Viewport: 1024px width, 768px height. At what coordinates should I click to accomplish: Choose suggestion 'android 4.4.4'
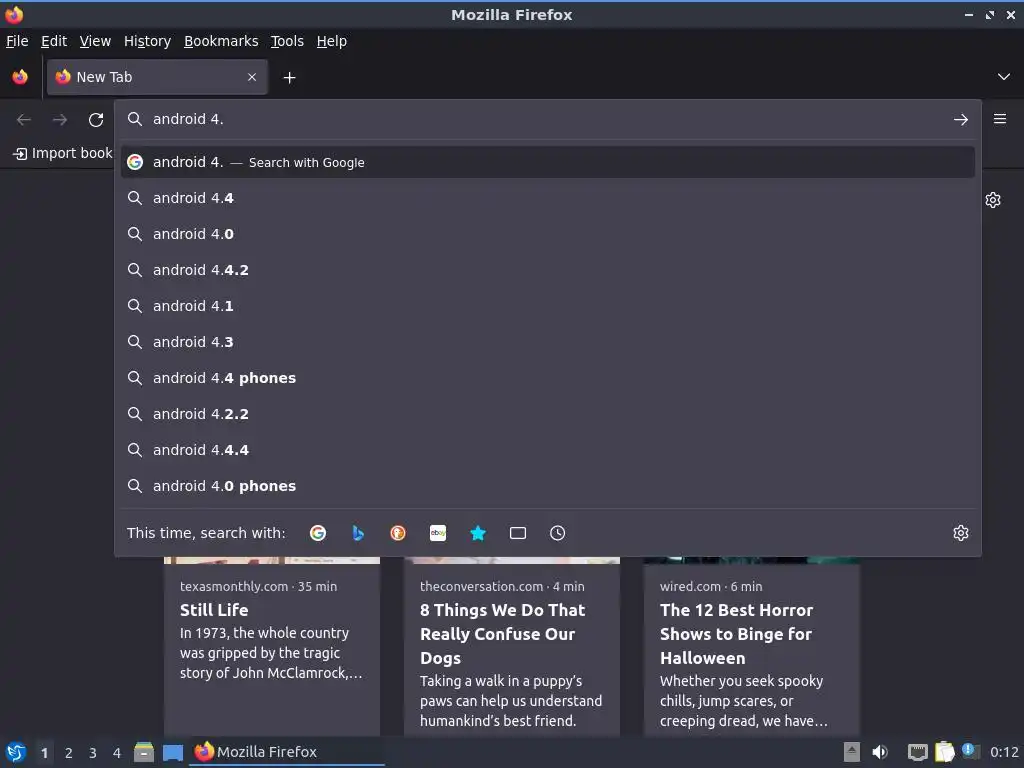[x=547, y=450]
